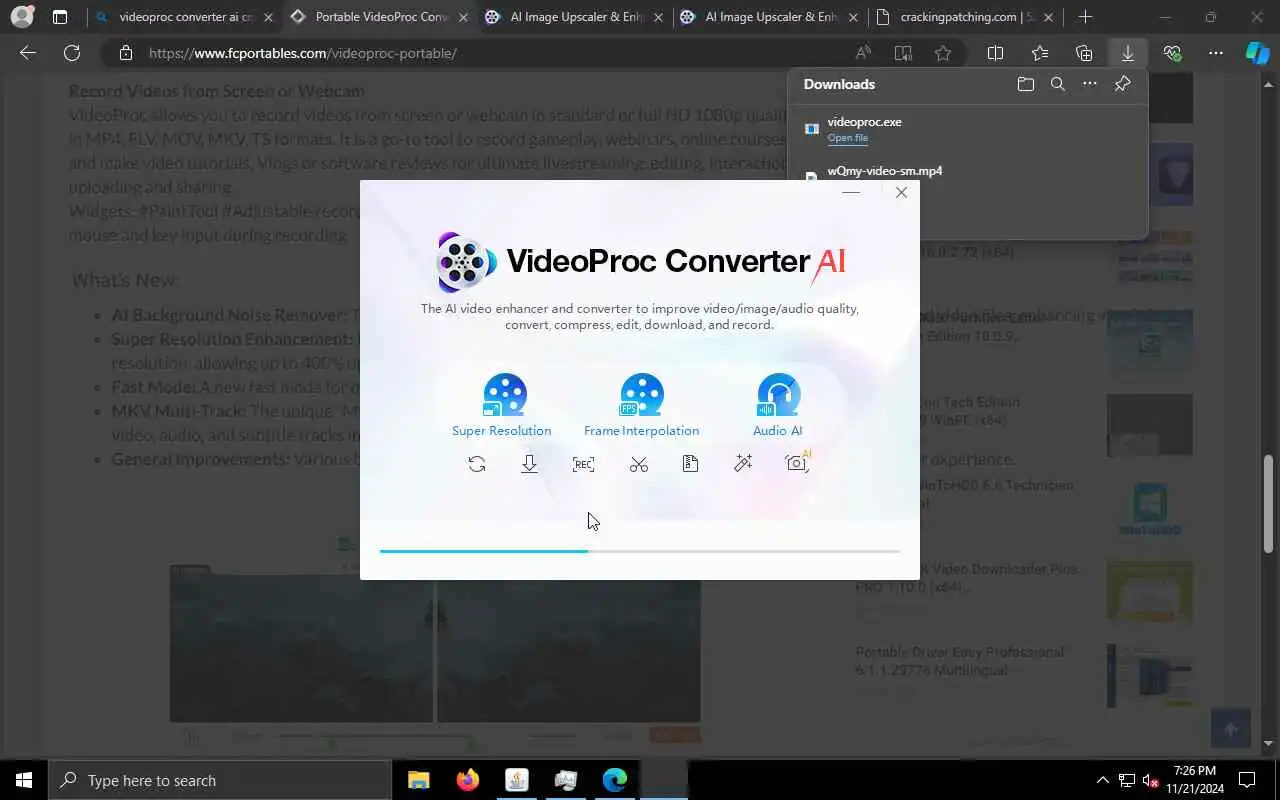
Task: Refresh the fcportables page
Action: tap(72, 53)
